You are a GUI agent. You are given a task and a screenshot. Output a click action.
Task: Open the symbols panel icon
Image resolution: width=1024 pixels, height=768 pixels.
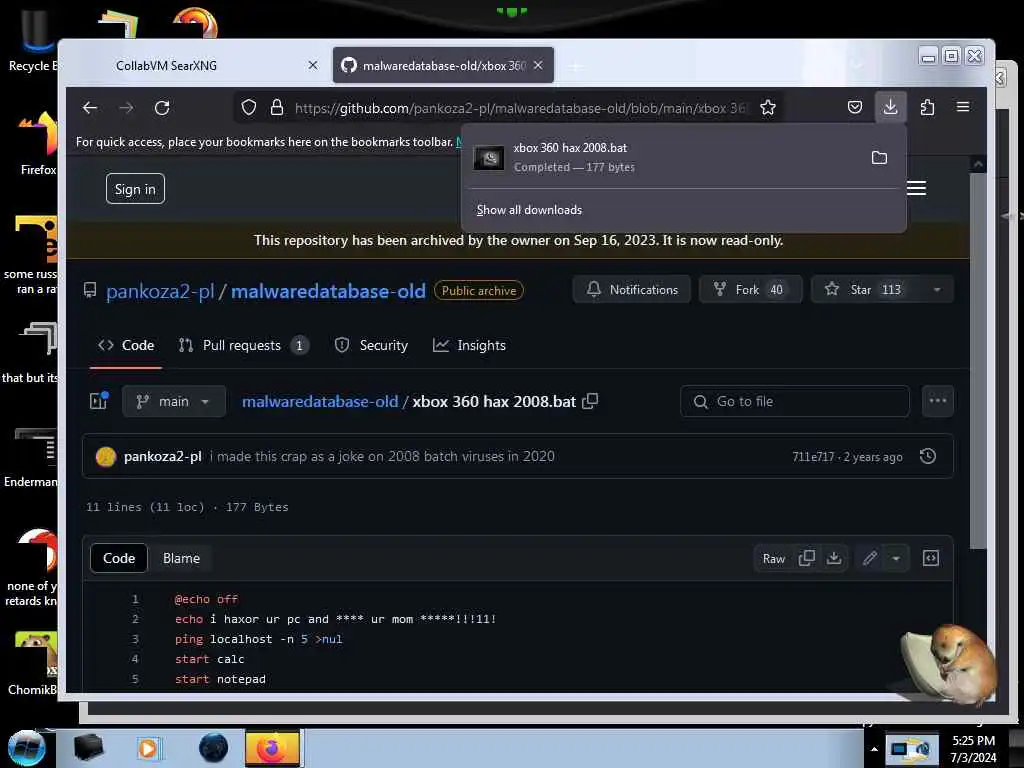tap(931, 558)
